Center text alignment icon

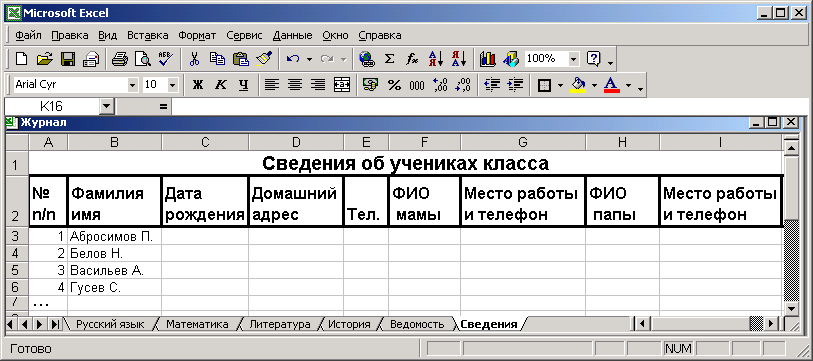pyautogui.click(x=295, y=85)
